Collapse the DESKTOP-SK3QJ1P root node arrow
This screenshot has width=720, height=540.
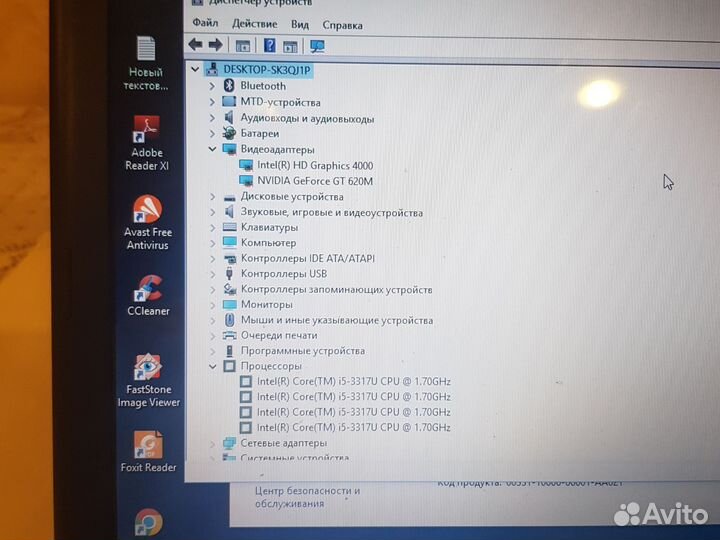click(195, 69)
